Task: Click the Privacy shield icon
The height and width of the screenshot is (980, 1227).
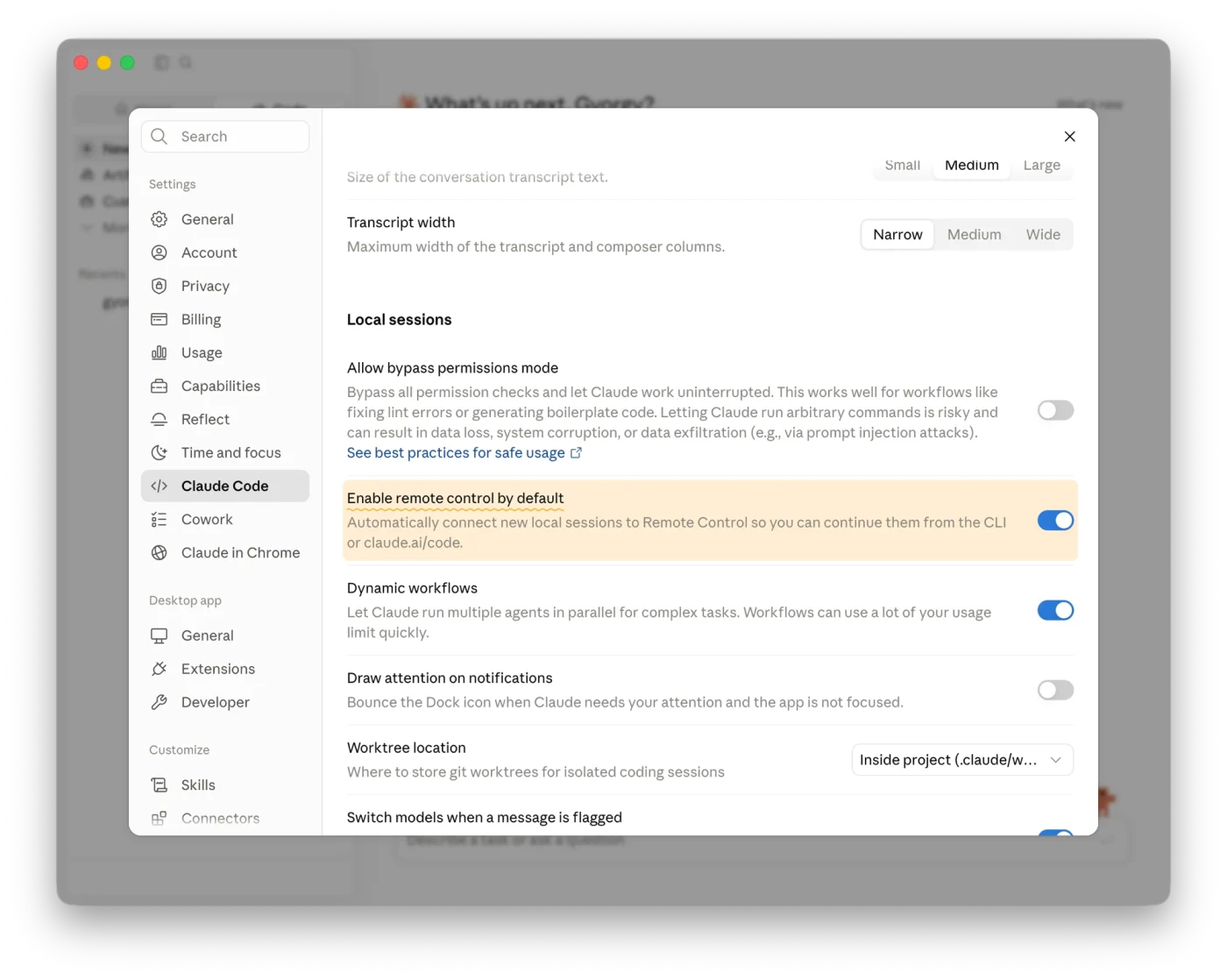Action: [159, 286]
